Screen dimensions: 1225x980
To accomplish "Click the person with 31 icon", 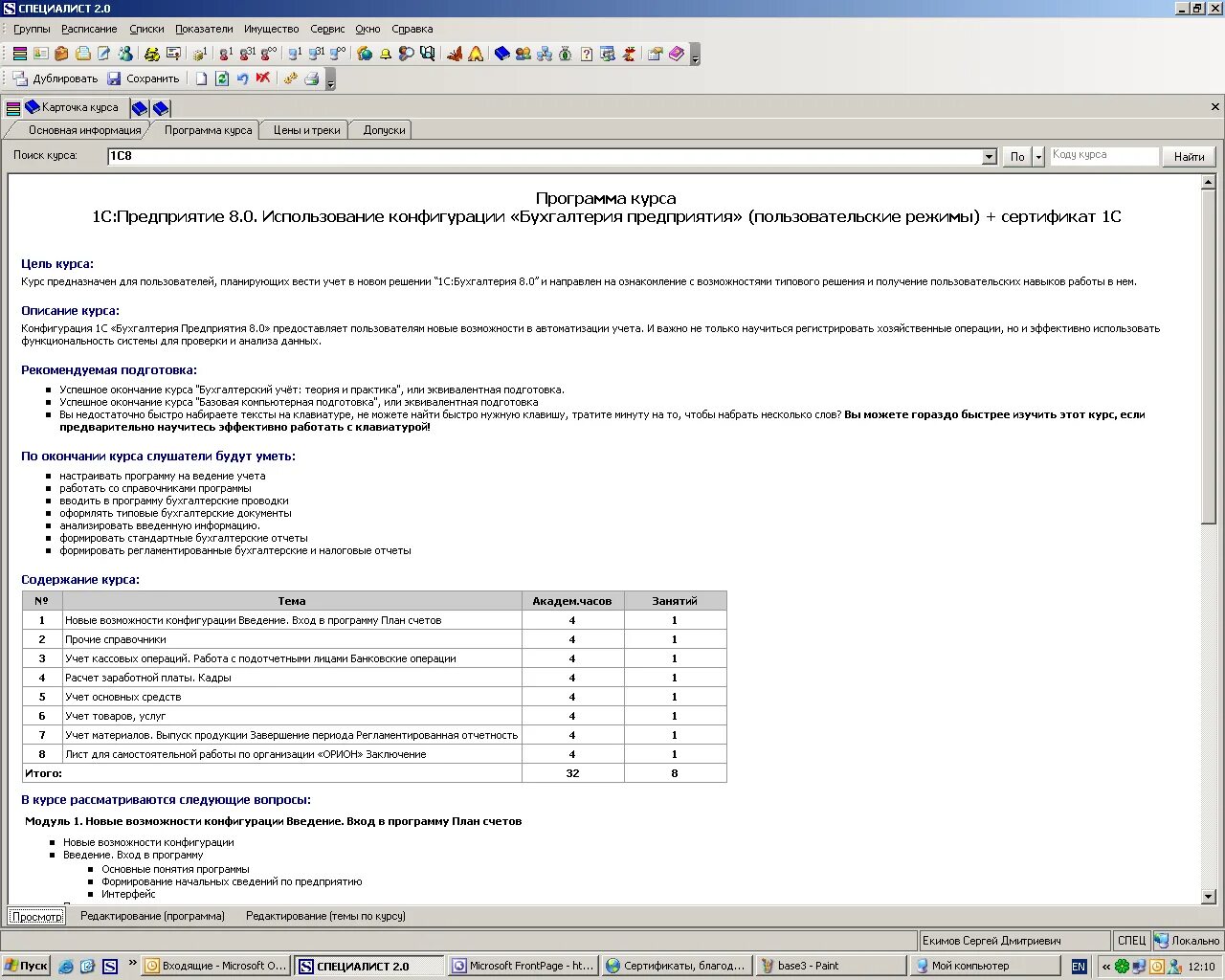I will [248, 54].
